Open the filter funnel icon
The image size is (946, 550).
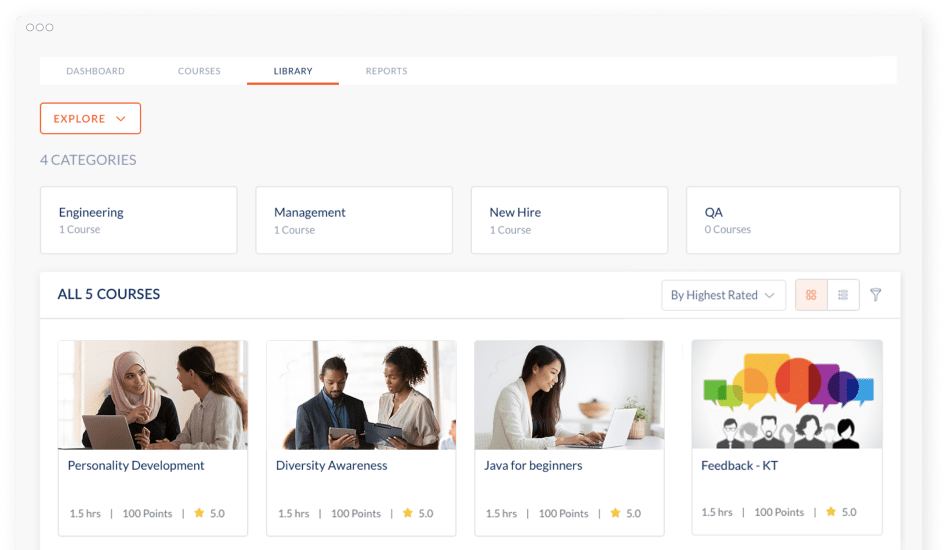click(875, 294)
